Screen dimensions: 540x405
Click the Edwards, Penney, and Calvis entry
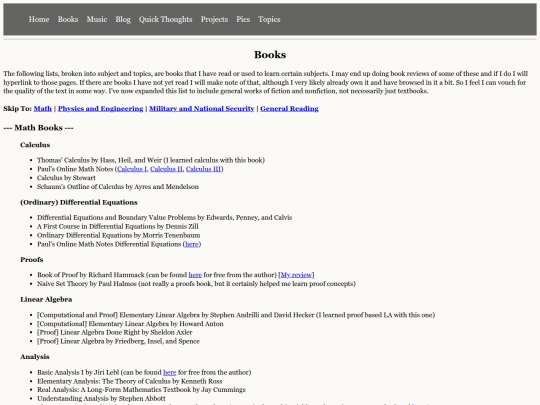click(x=165, y=218)
